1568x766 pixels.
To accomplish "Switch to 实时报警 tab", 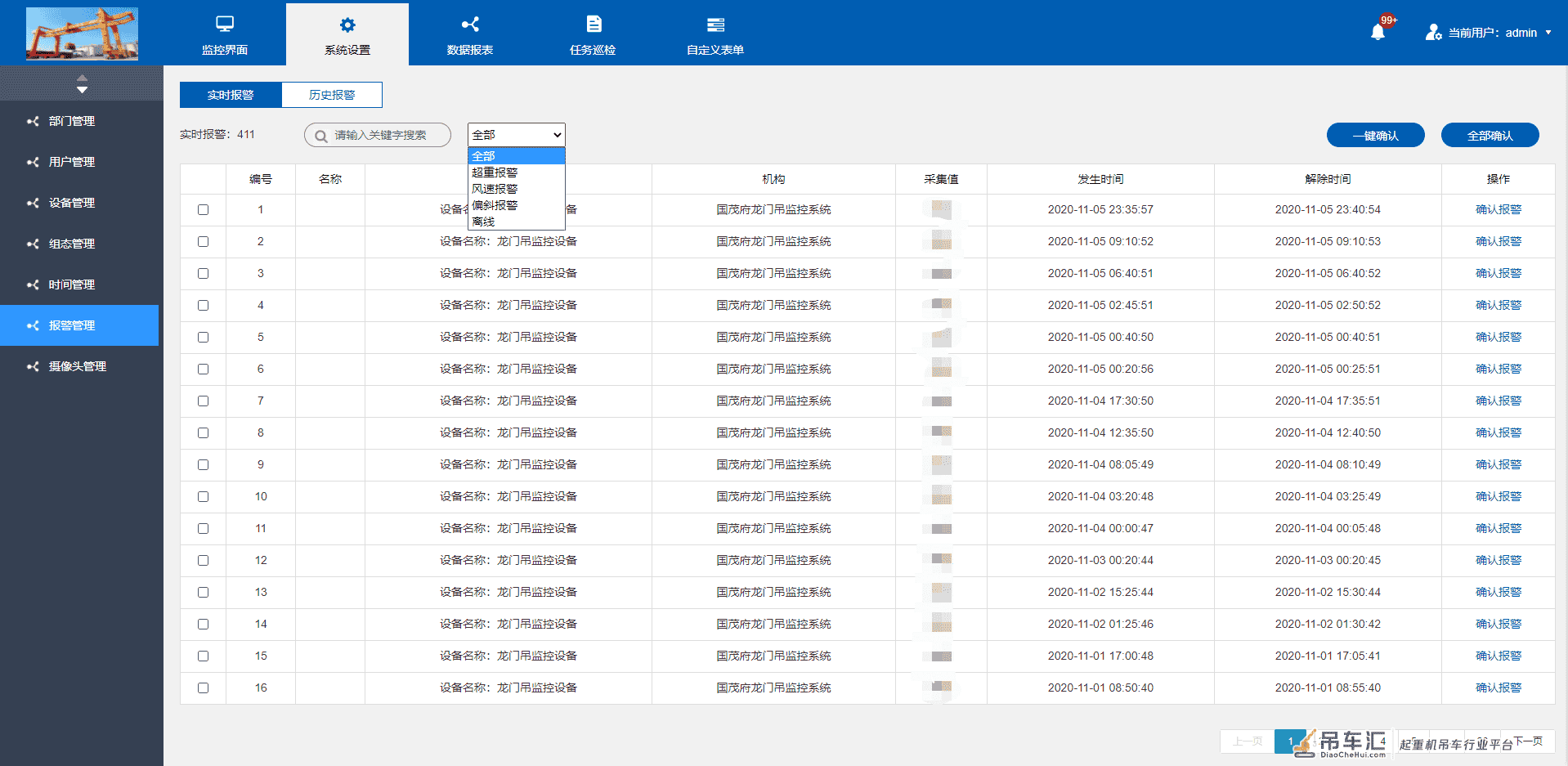I will pos(231,95).
